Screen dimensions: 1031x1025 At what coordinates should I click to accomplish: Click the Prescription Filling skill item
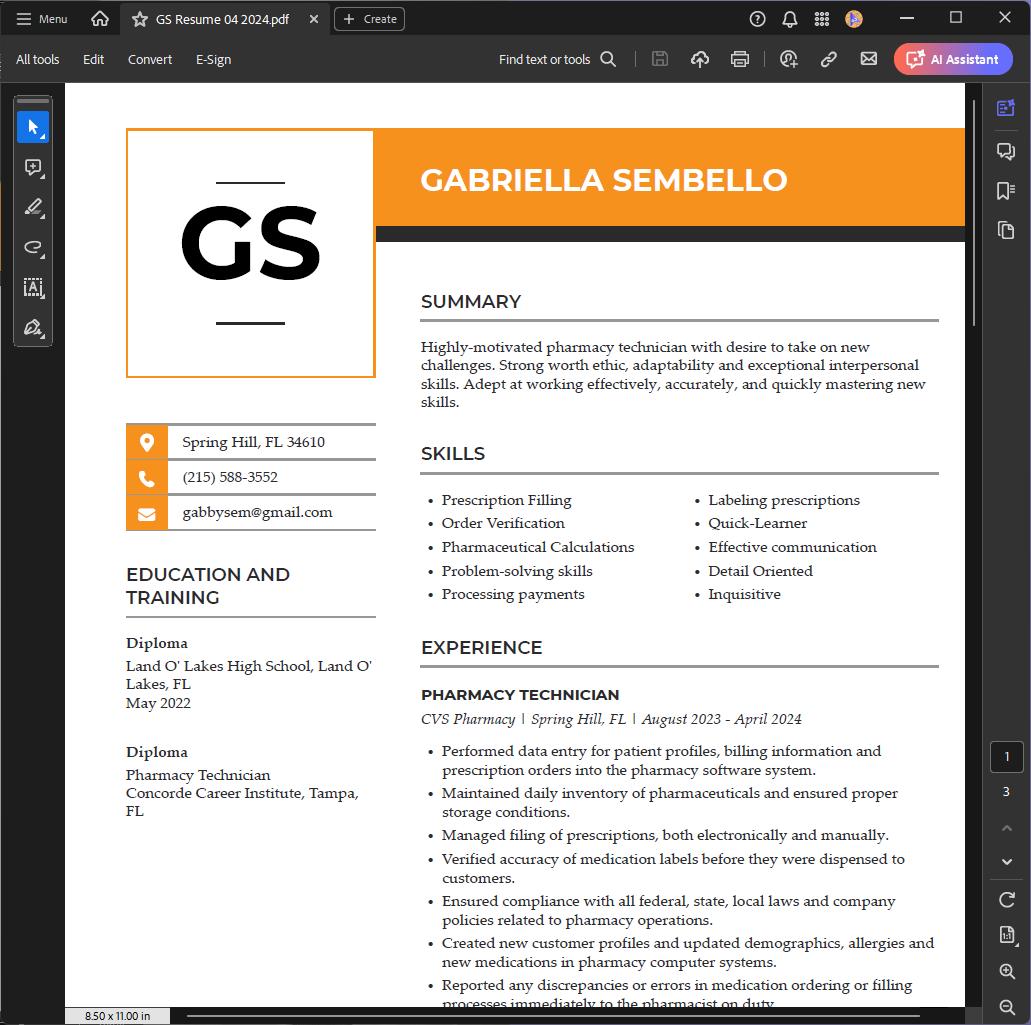coord(506,500)
